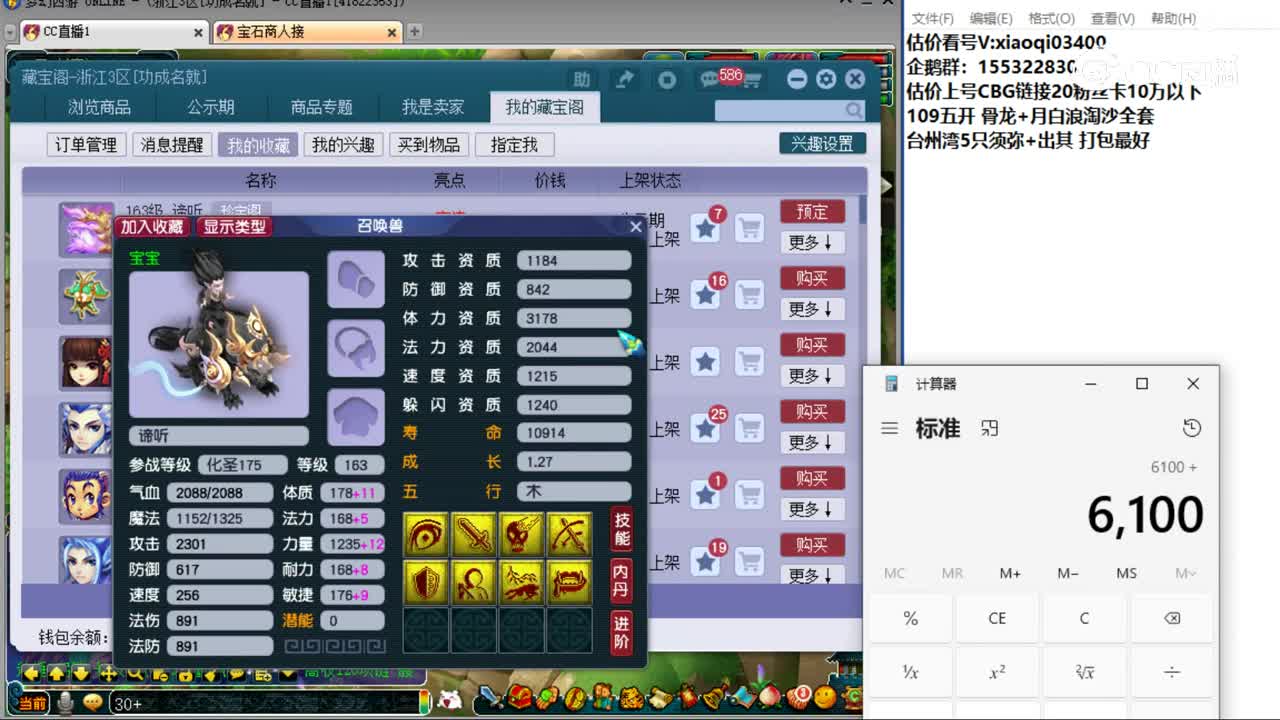Click the 助 help icon in the title bar
The image size is (1280, 720).
[x=580, y=80]
